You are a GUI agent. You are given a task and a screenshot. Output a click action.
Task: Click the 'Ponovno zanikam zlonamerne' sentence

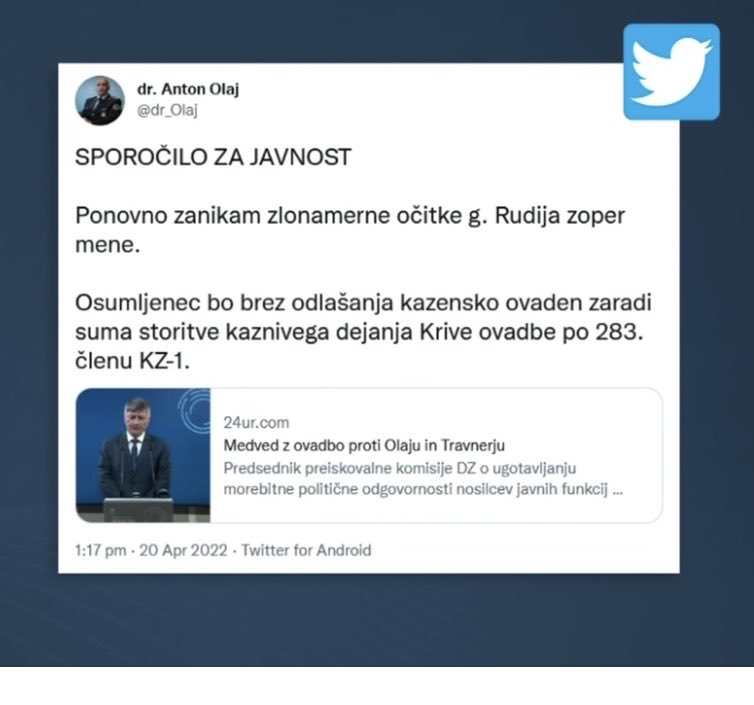pyautogui.click(x=350, y=230)
